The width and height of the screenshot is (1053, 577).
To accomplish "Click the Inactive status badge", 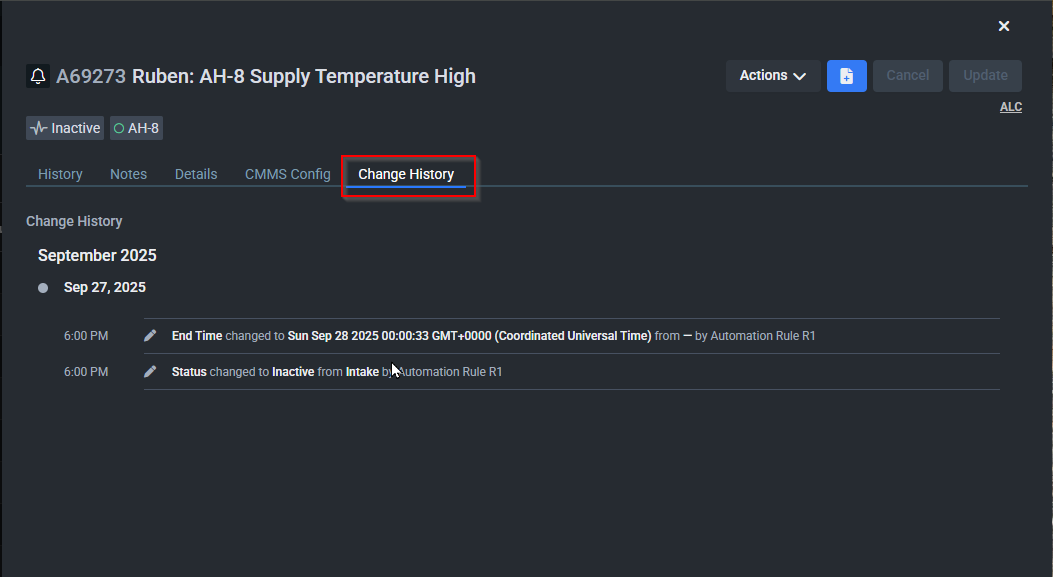I will coord(66,128).
